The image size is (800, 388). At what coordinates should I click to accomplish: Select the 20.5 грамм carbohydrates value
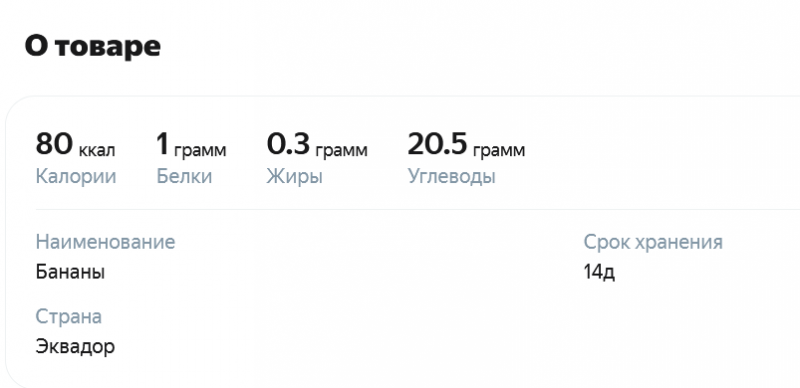coord(466,144)
